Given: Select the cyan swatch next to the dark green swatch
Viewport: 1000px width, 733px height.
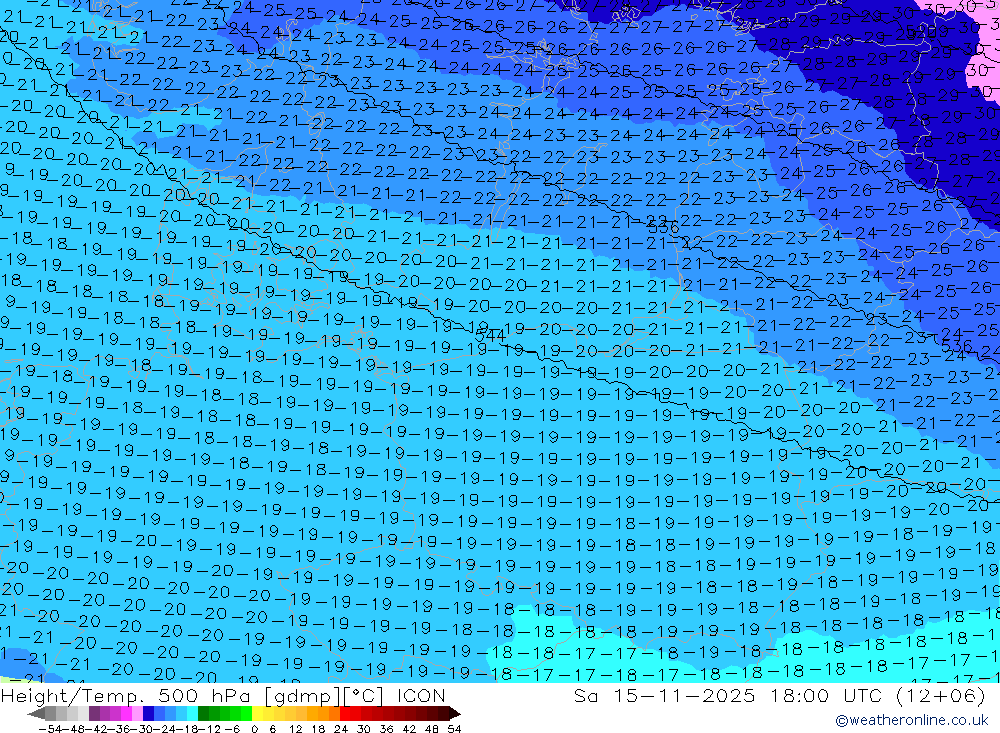Looking at the screenshot, I should coord(192,713).
